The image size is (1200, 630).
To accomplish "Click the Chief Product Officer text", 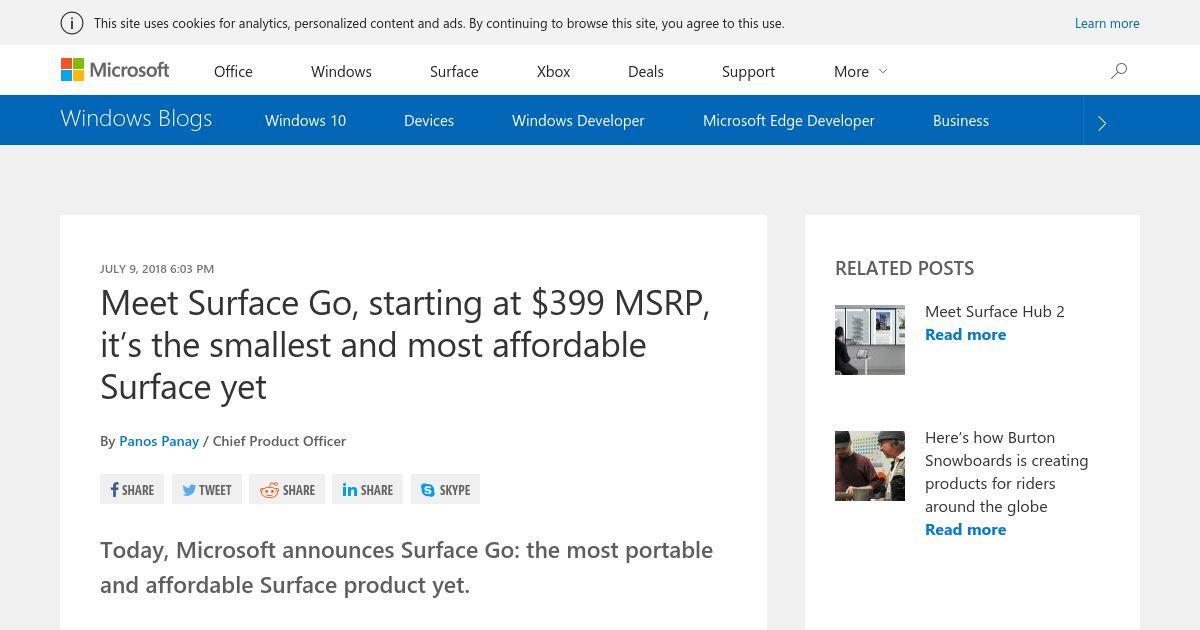I will click(x=279, y=441).
